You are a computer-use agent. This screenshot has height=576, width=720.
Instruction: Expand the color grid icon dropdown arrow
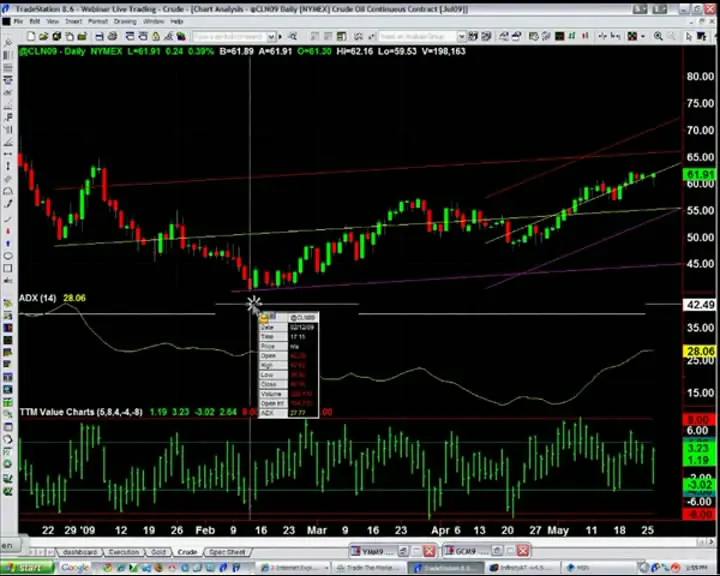643,36
